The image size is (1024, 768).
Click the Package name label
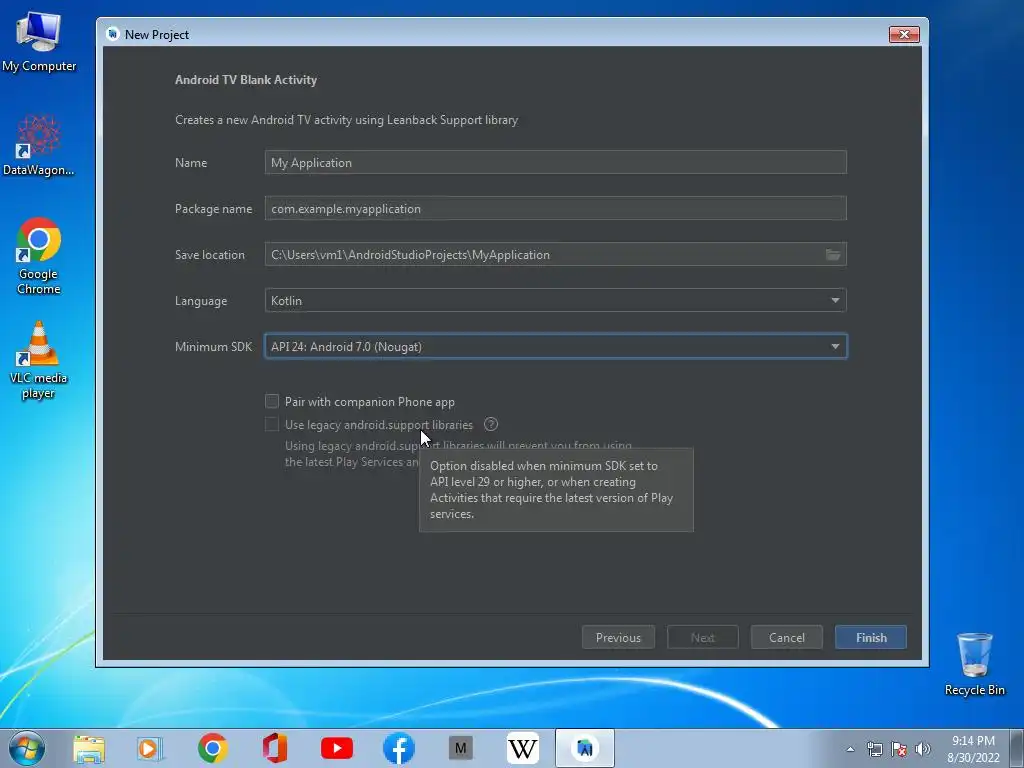pyautogui.click(x=213, y=209)
